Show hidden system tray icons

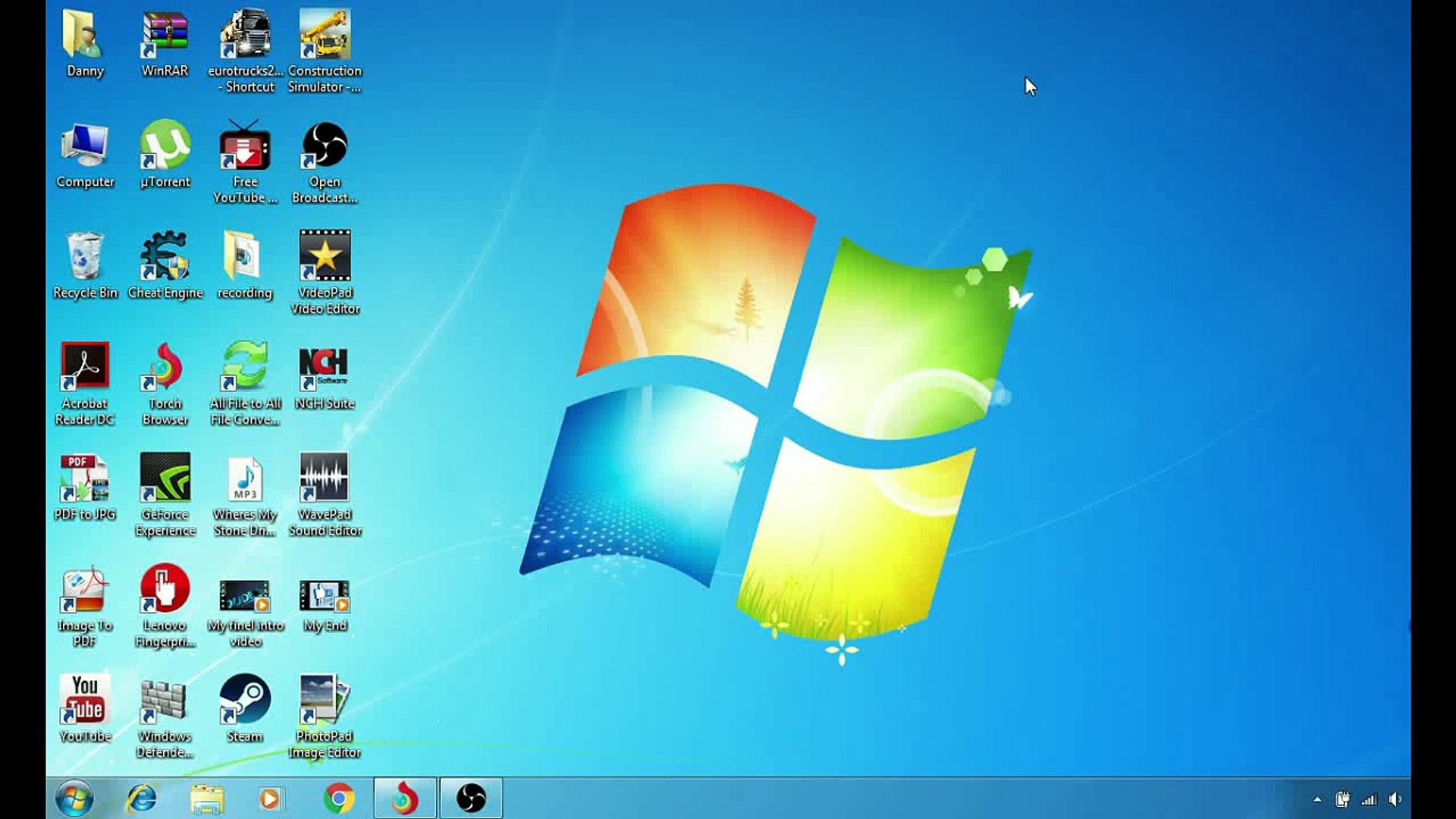tap(1317, 799)
